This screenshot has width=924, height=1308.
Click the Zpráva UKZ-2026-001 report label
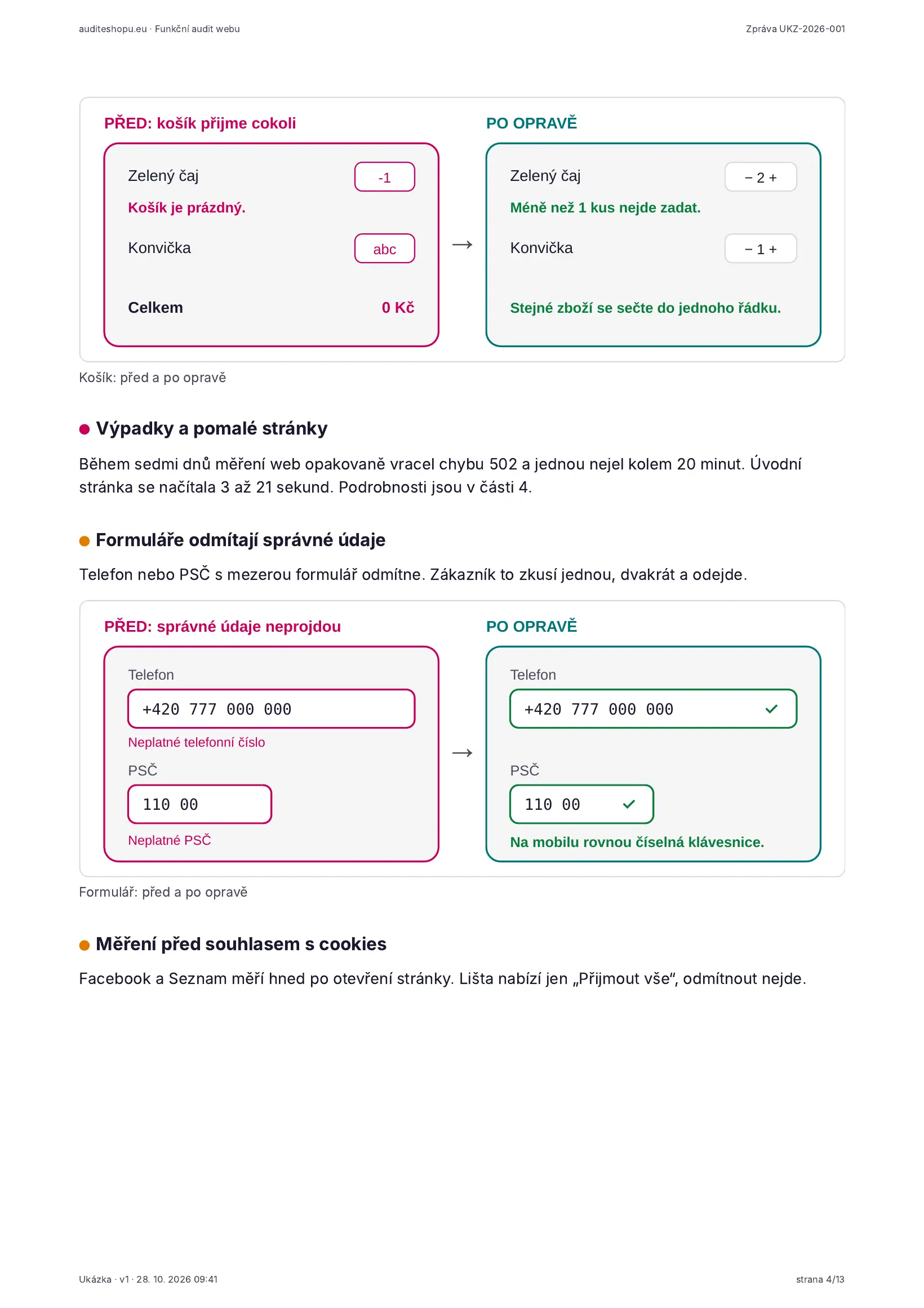click(794, 29)
